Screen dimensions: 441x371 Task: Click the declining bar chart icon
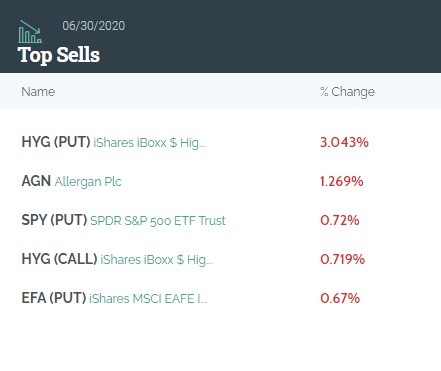[30, 32]
